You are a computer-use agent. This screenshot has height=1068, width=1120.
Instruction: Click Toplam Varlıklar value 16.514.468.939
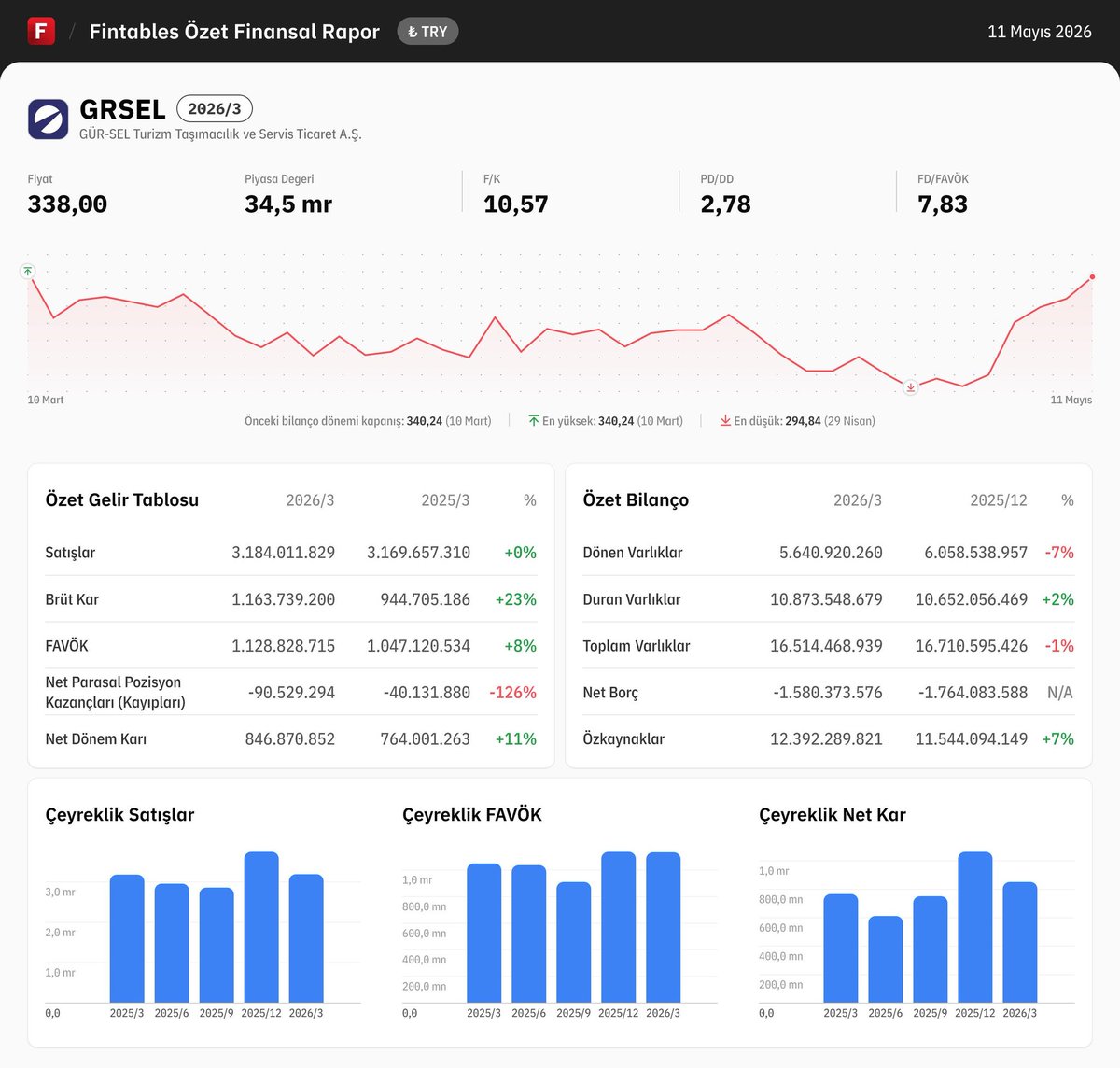tap(826, 646)
